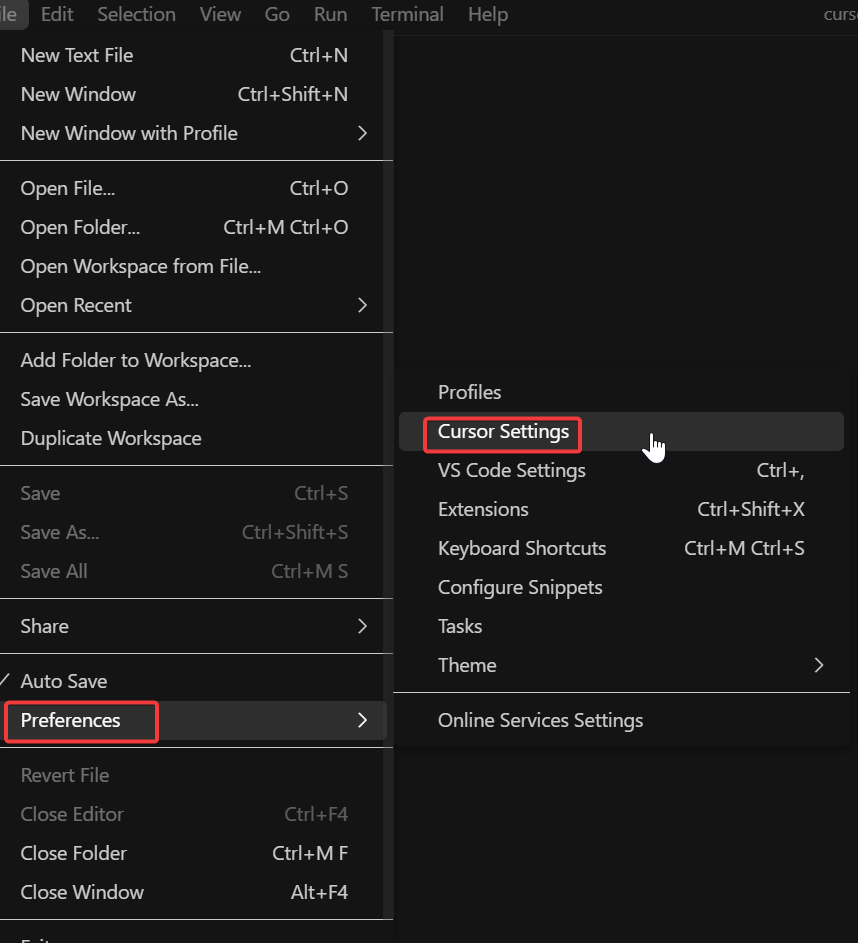The height and width of the screenshot is (943, 858).
Task: Select Open Folder... entry
Action: [x=80, y=228]
